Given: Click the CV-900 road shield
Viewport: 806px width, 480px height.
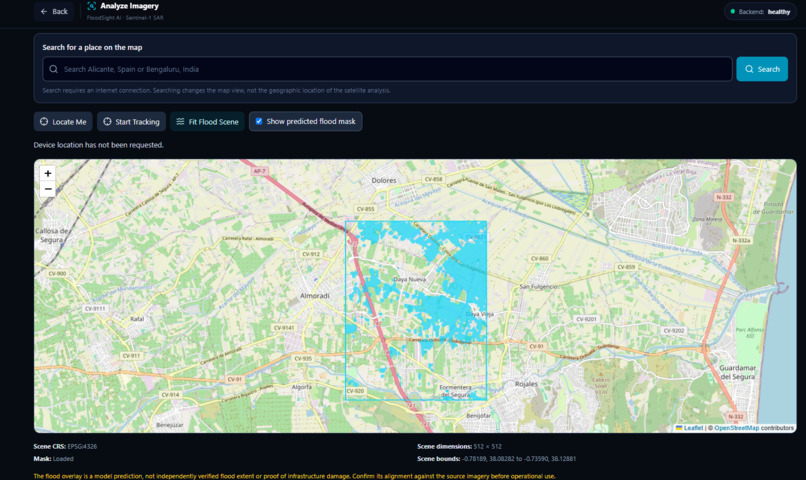Looking at the screenshot, I should pyautogui.click(x=57, y=273).
